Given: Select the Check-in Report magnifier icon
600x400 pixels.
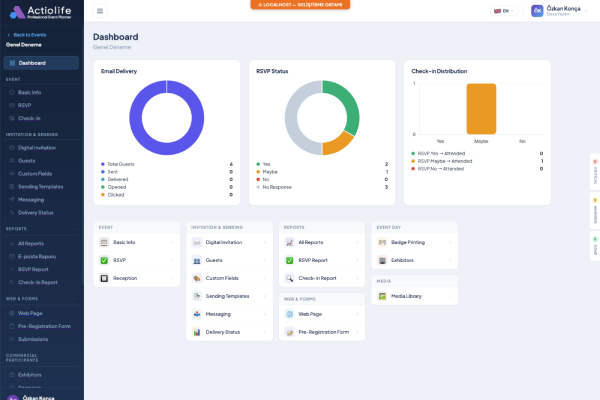Looking at the screenshot, I should click(x=289, y=277).
